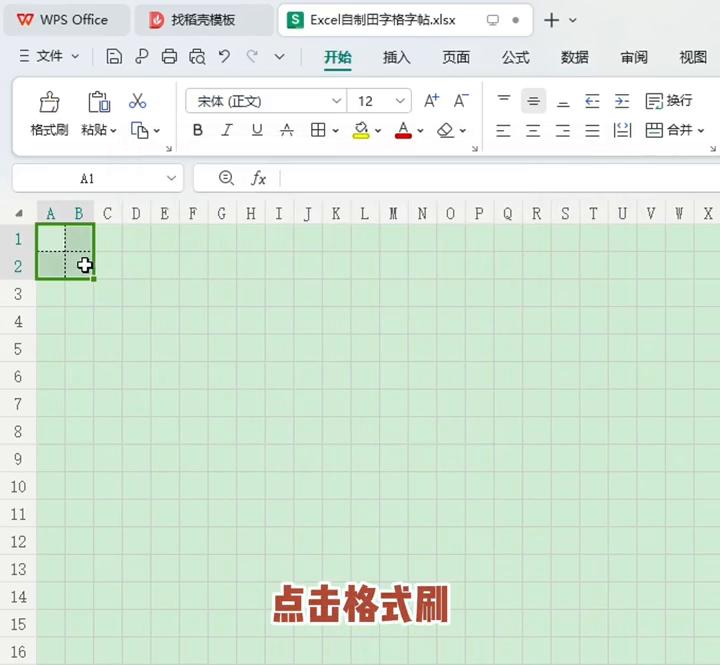Center text horizontally

point(533,130)
